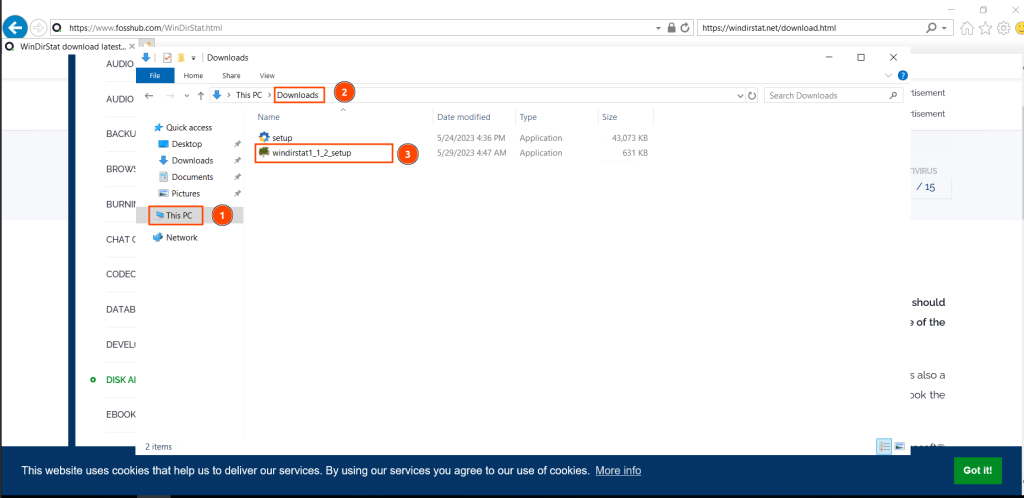
Task: Click the browser forward arrow button
Action: [x=38, y=27]
